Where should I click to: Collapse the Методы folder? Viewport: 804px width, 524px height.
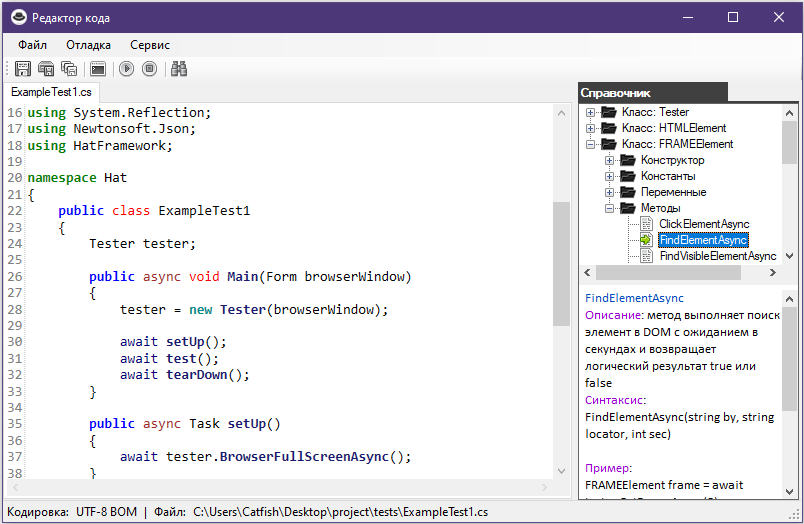click(610, 208)
